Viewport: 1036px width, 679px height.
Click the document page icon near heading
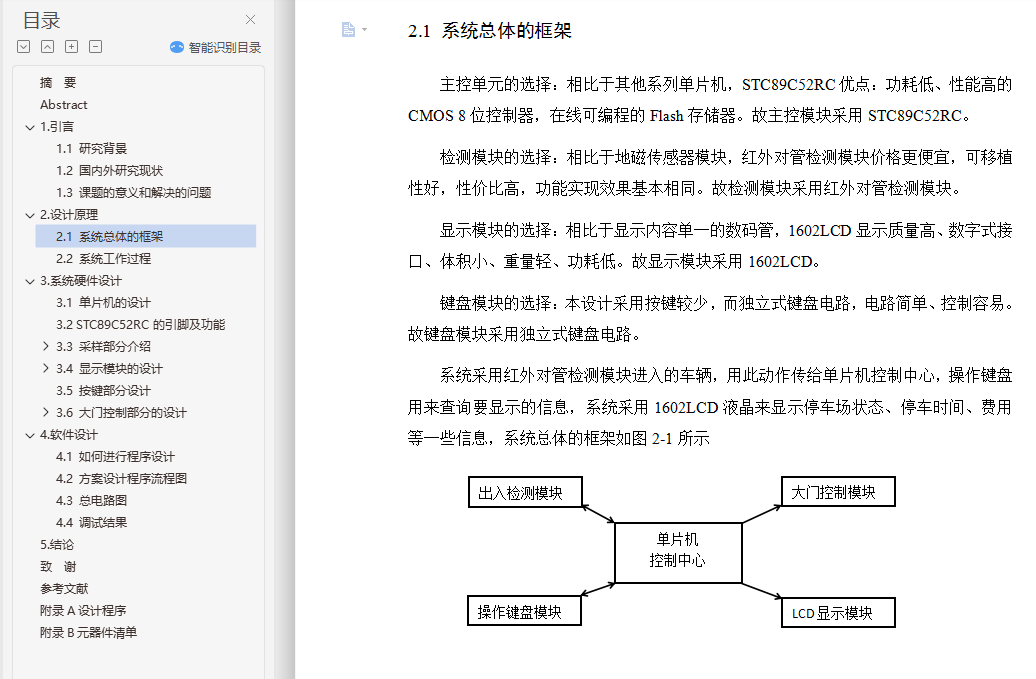(x=348, y=29)
